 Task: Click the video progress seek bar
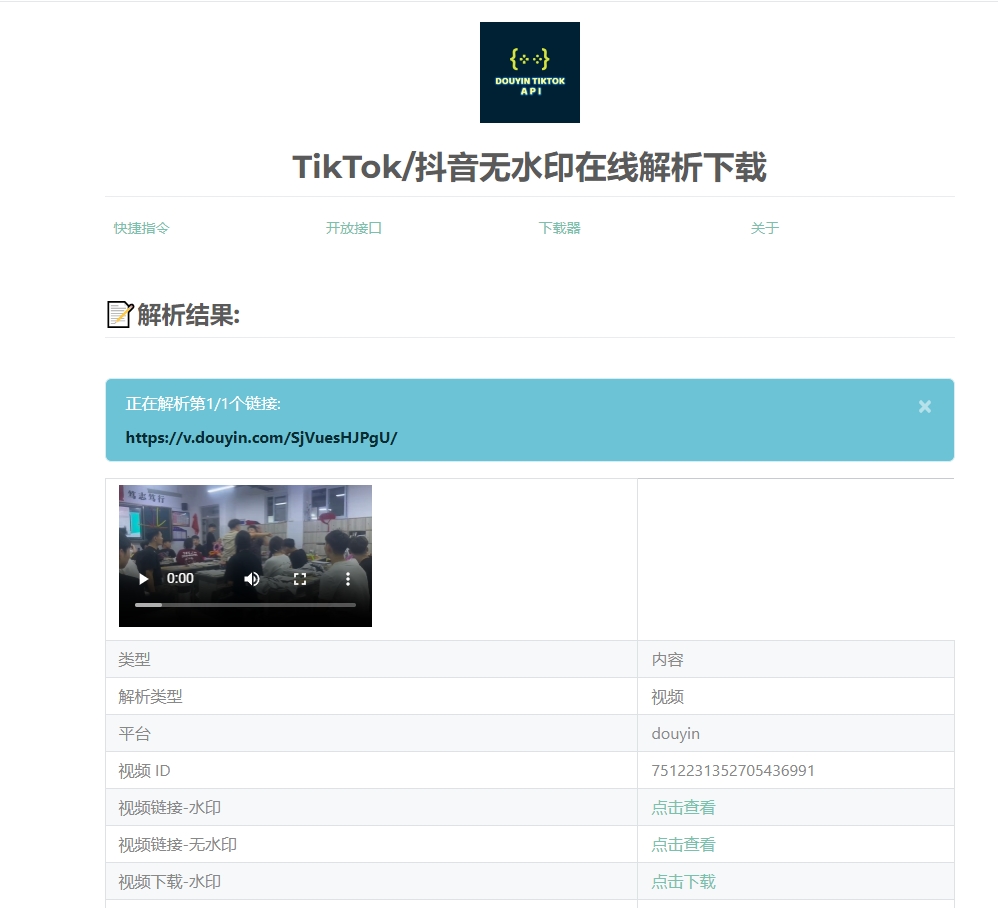245,605
